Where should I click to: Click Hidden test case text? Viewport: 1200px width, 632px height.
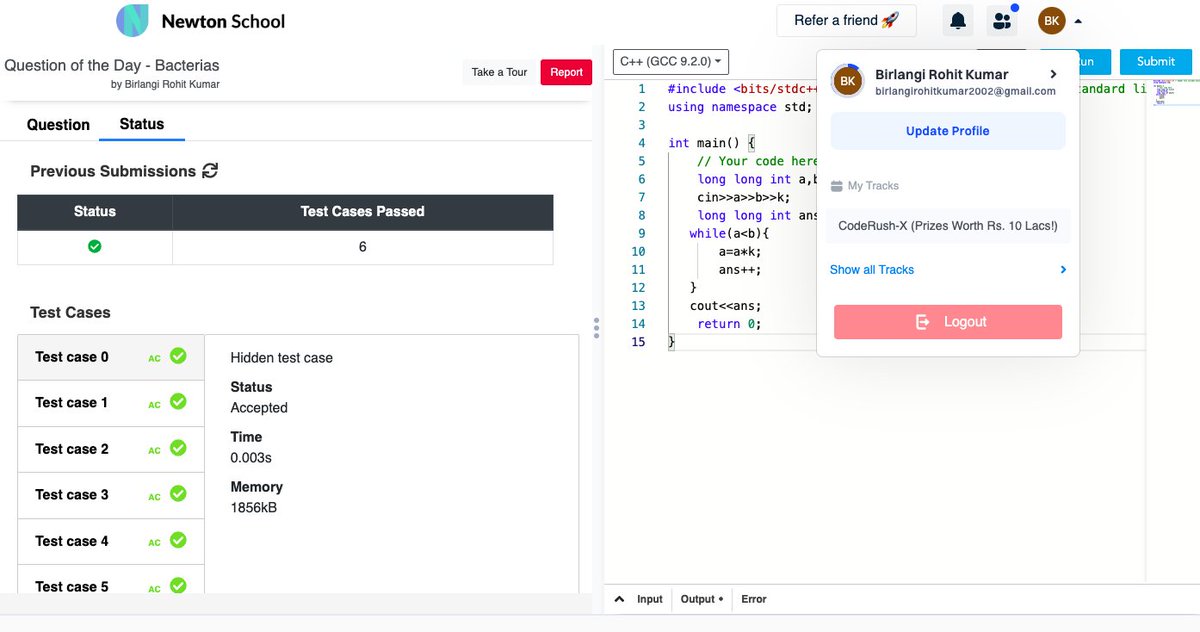tap(282, 358)
